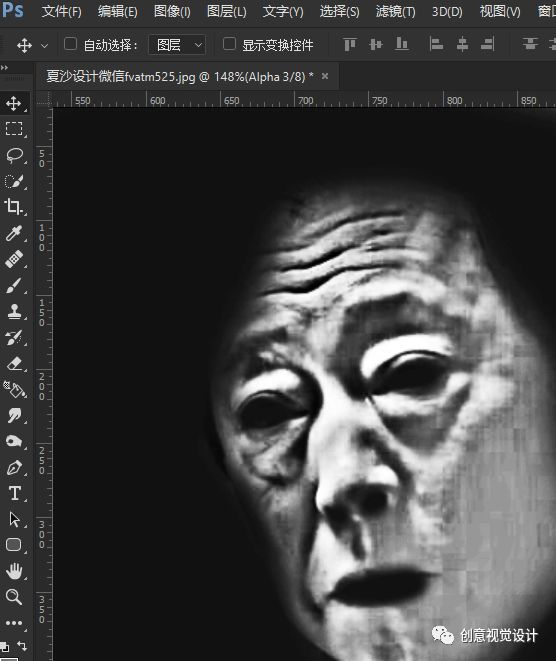Click the Photoshop Ps logo
Screen dimensions: 556x661
(12, 9)
